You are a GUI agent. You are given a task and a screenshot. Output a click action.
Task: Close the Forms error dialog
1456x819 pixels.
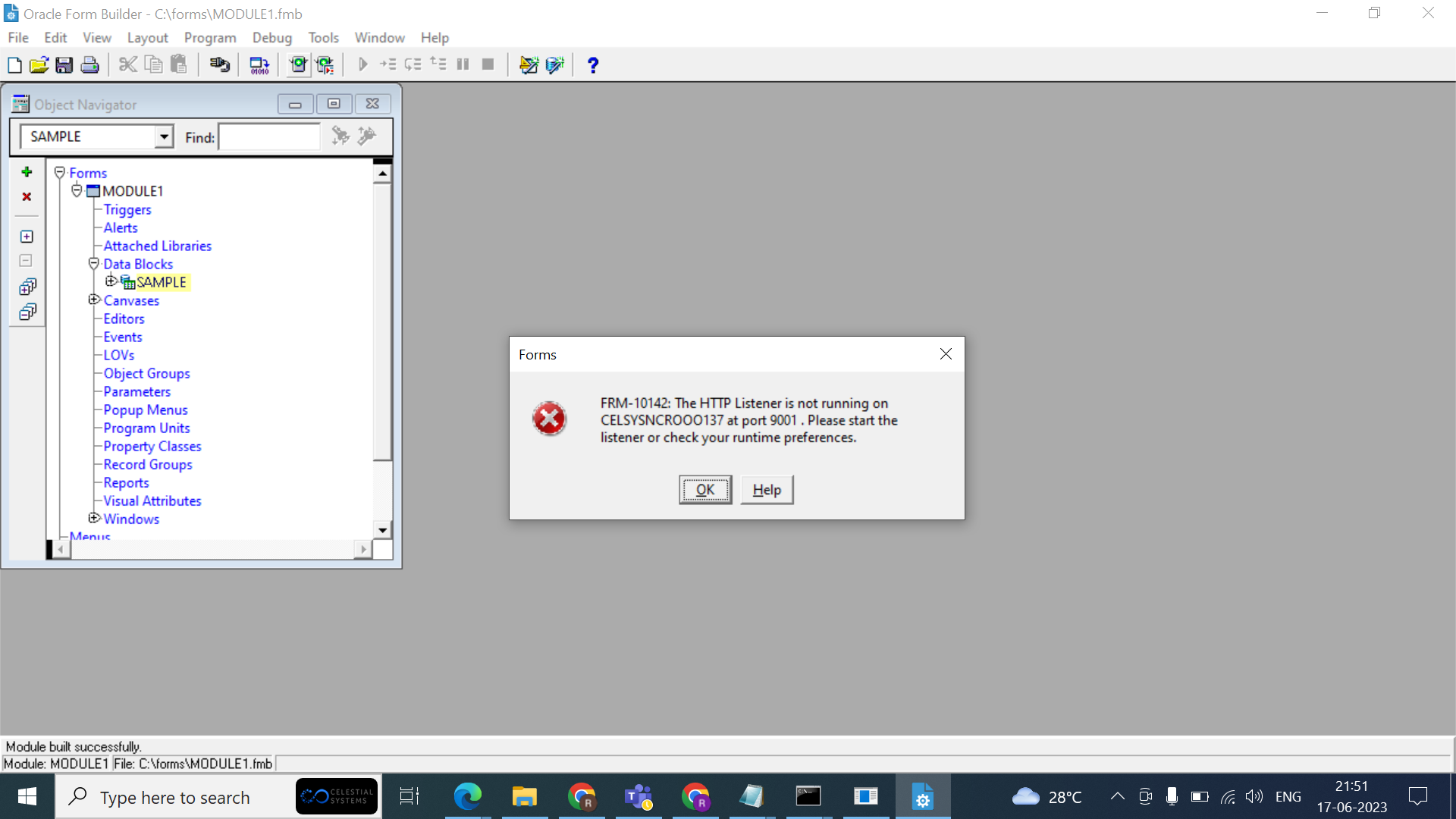click(946, 354)
